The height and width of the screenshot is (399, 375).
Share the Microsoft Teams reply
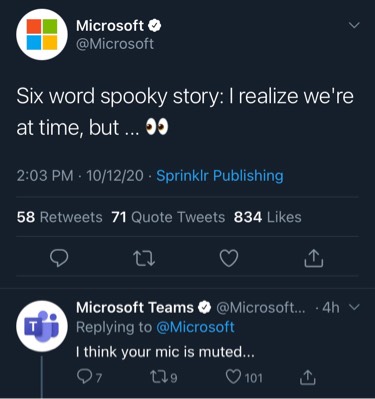[307, 377]
